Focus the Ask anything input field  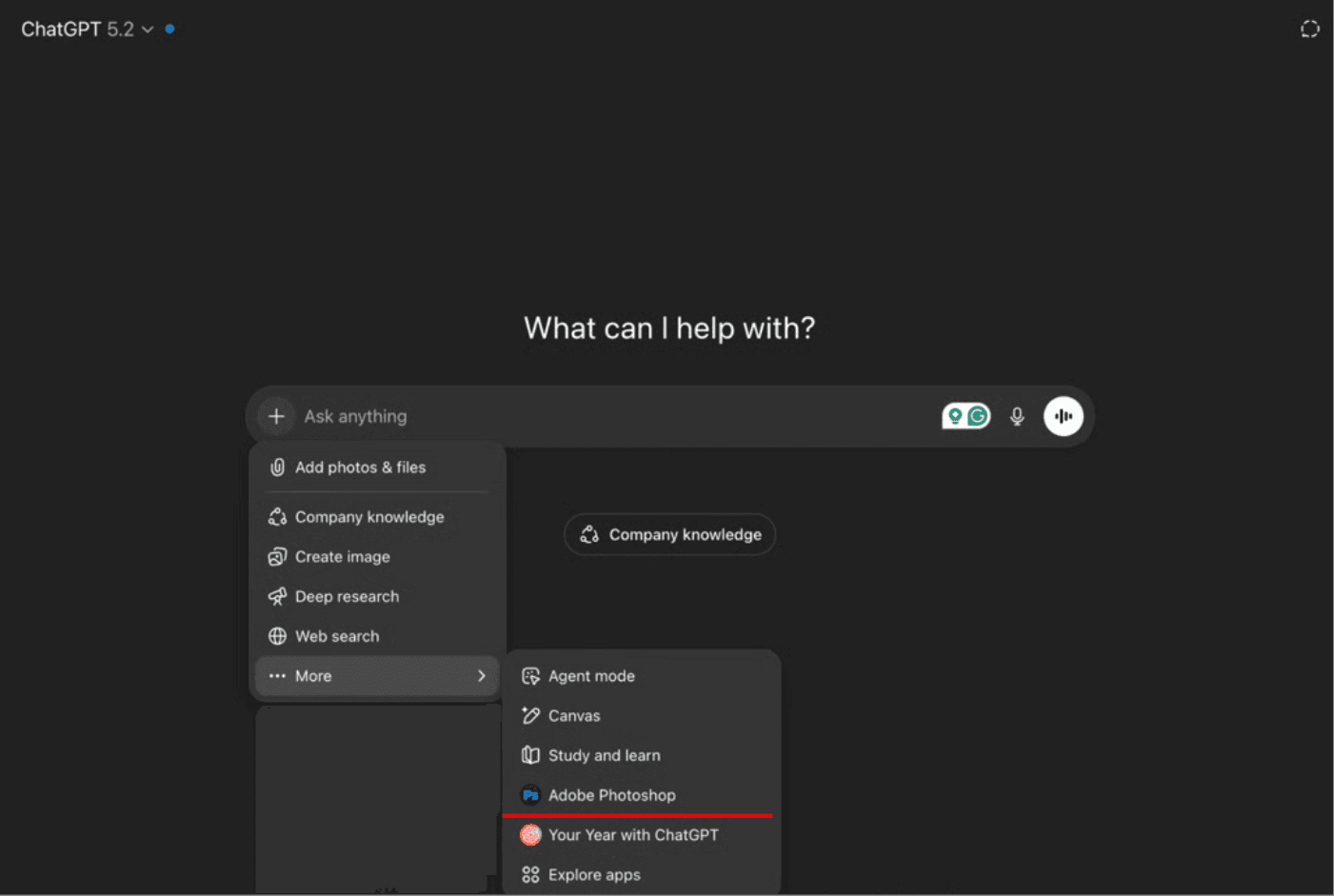[x=614, y=416]
